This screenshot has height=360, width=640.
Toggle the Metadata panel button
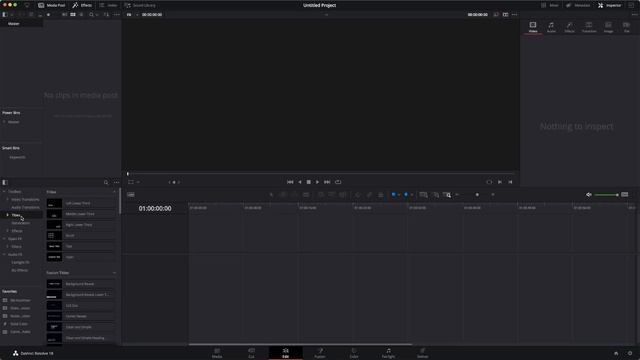578,5
